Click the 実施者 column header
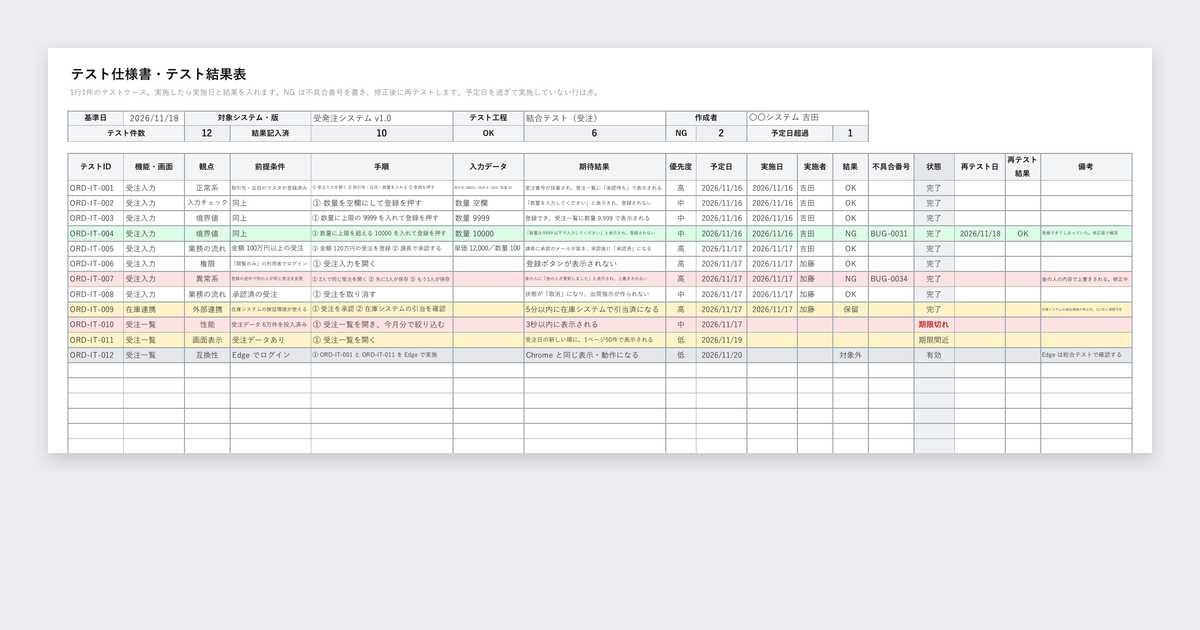The width and height of the screenshot is (1200, 630). [x=815, y=167]
